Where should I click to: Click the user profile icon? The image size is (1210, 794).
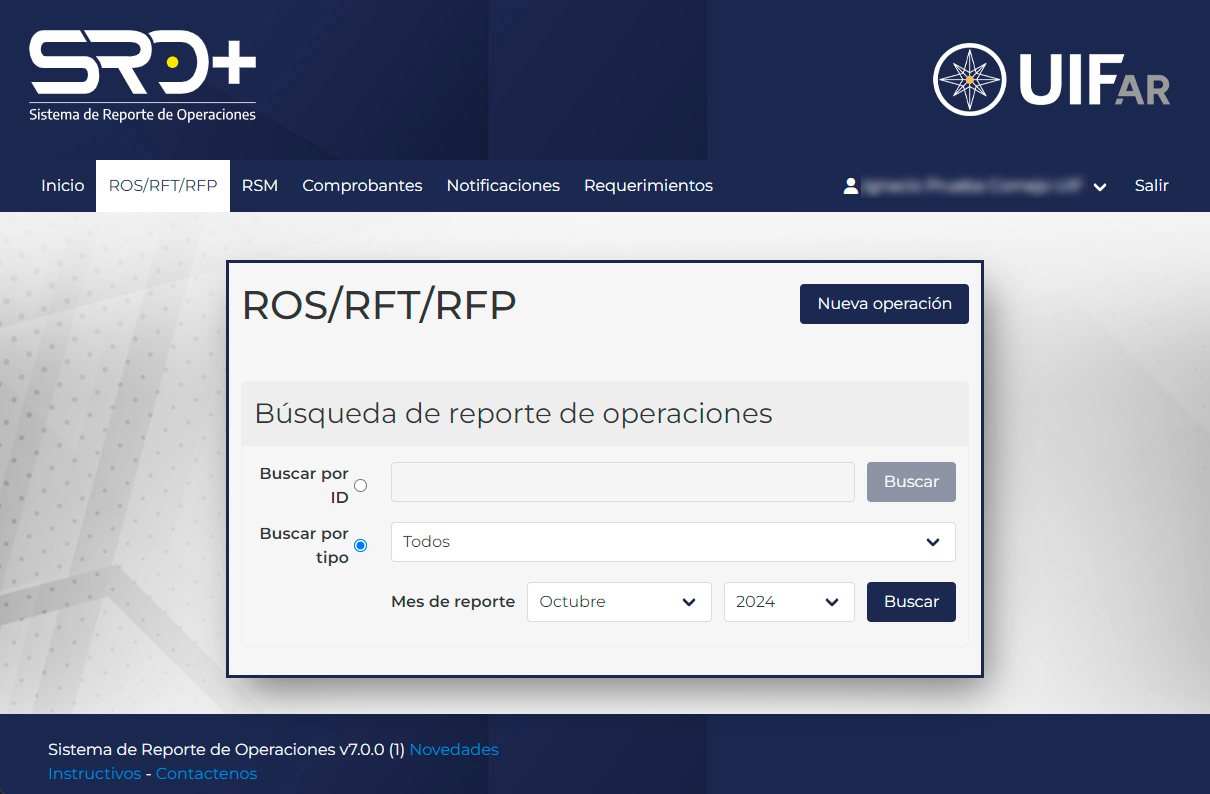851,186
